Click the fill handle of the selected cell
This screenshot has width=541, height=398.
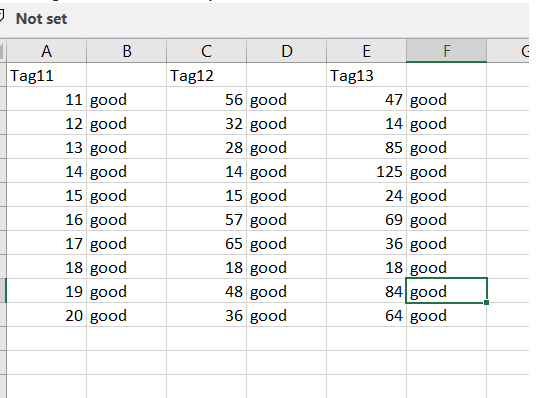[486, 302]
